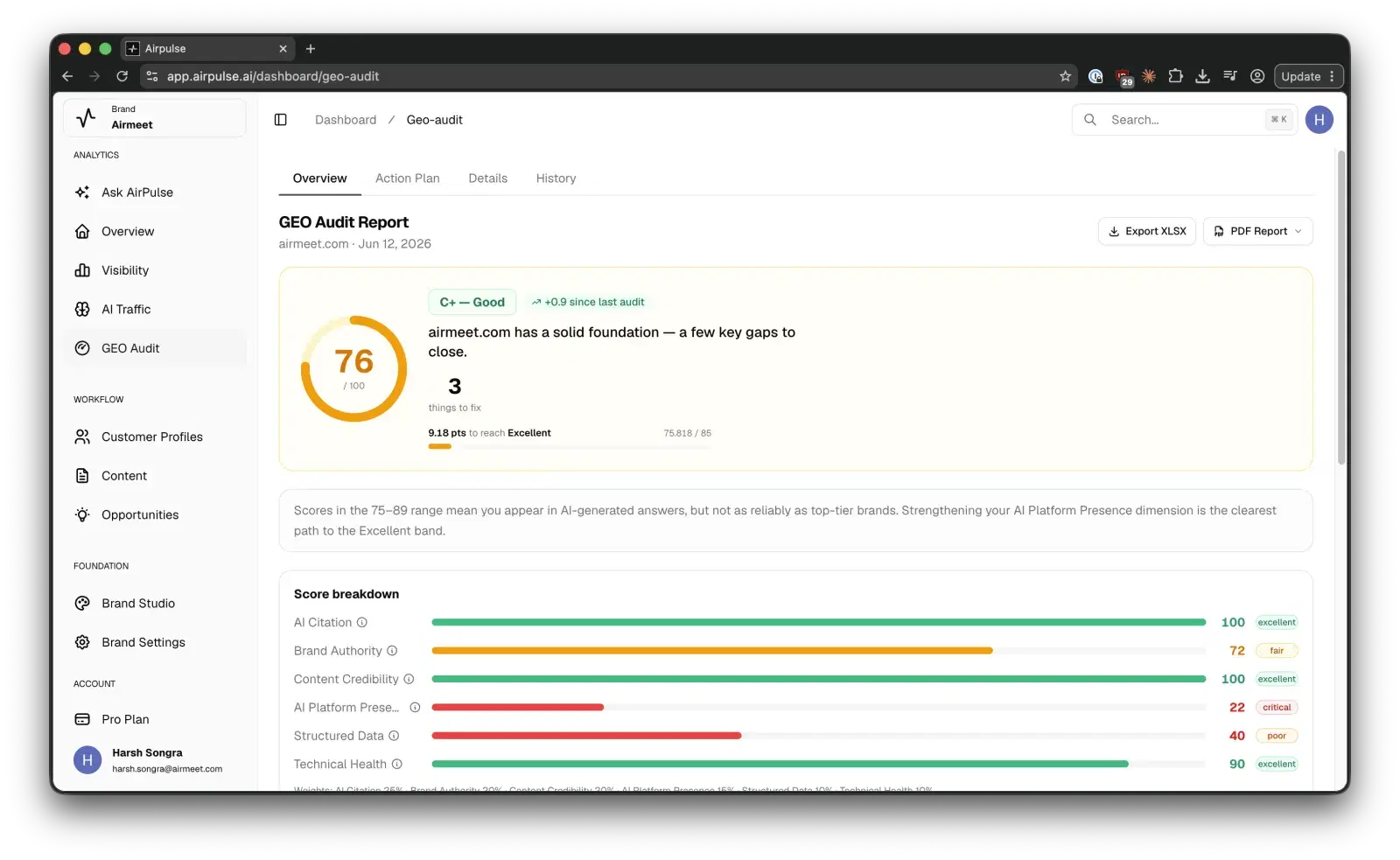Open the Chrome three-dot menu

(x=1333, y=76)
